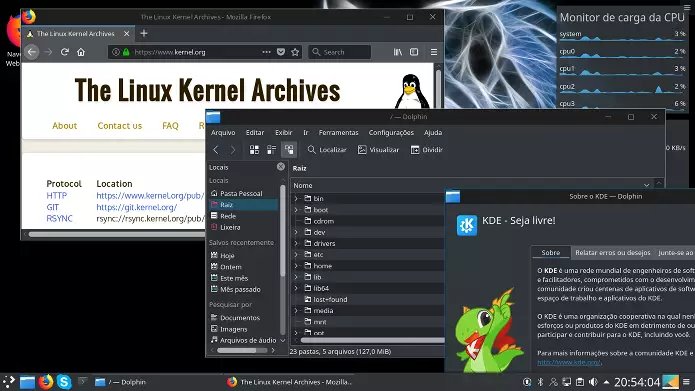
Task: Click Firefox back arrow button
Action: pos(32,52)
